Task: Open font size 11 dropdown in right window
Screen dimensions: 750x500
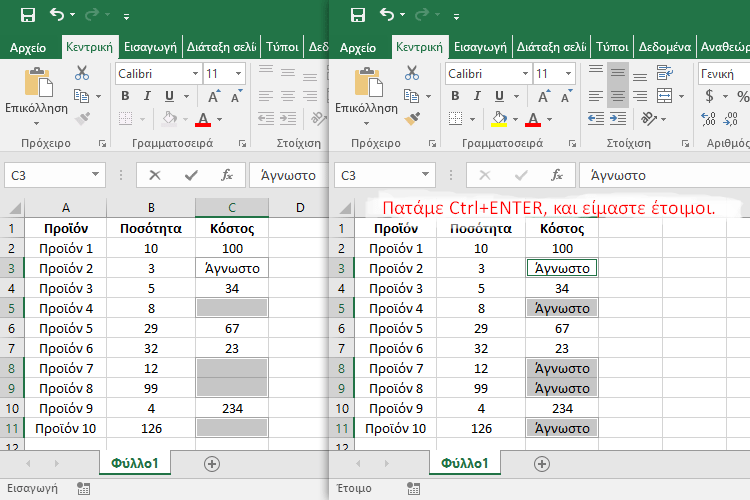Action: [568, 74]
